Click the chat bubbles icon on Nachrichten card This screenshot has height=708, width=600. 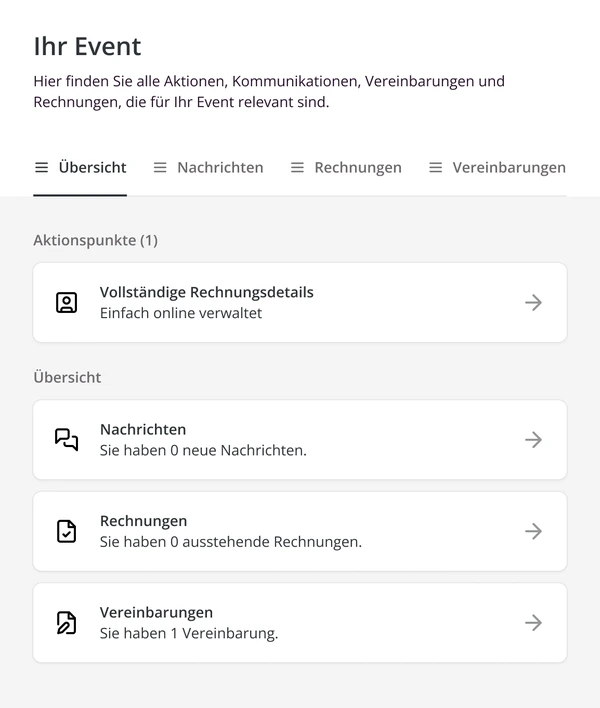pyautogui.click(x=66, y=440)
